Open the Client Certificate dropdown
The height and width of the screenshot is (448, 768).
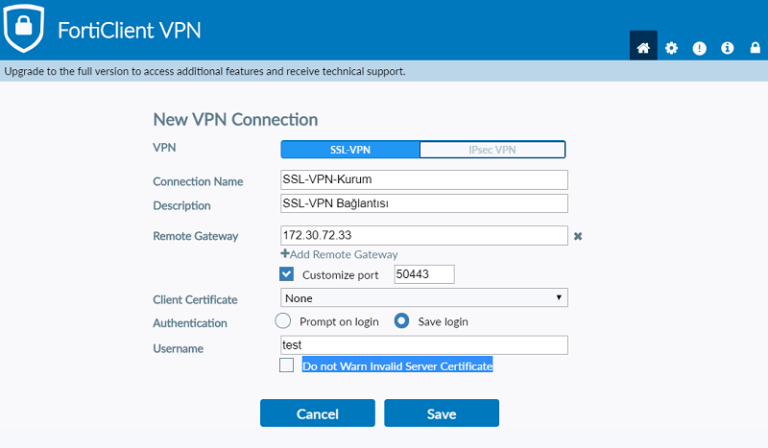pos(424,298)
